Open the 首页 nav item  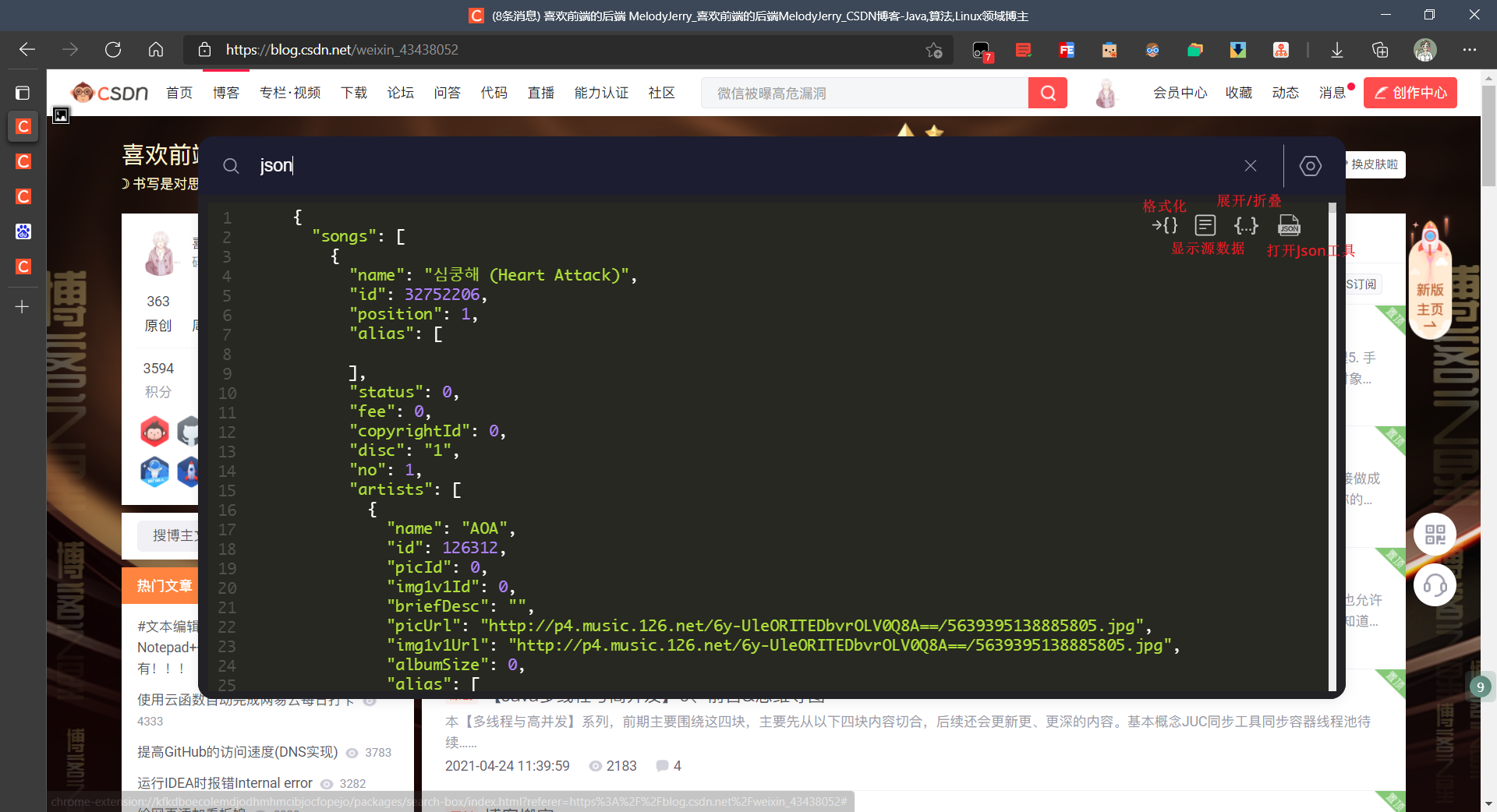click(x=179, y=93)
